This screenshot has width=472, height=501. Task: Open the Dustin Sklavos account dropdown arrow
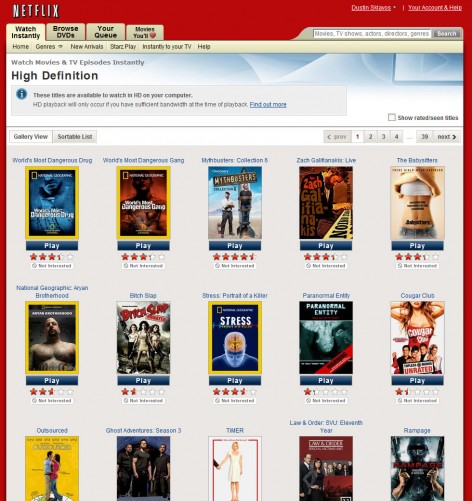[395, 7]
